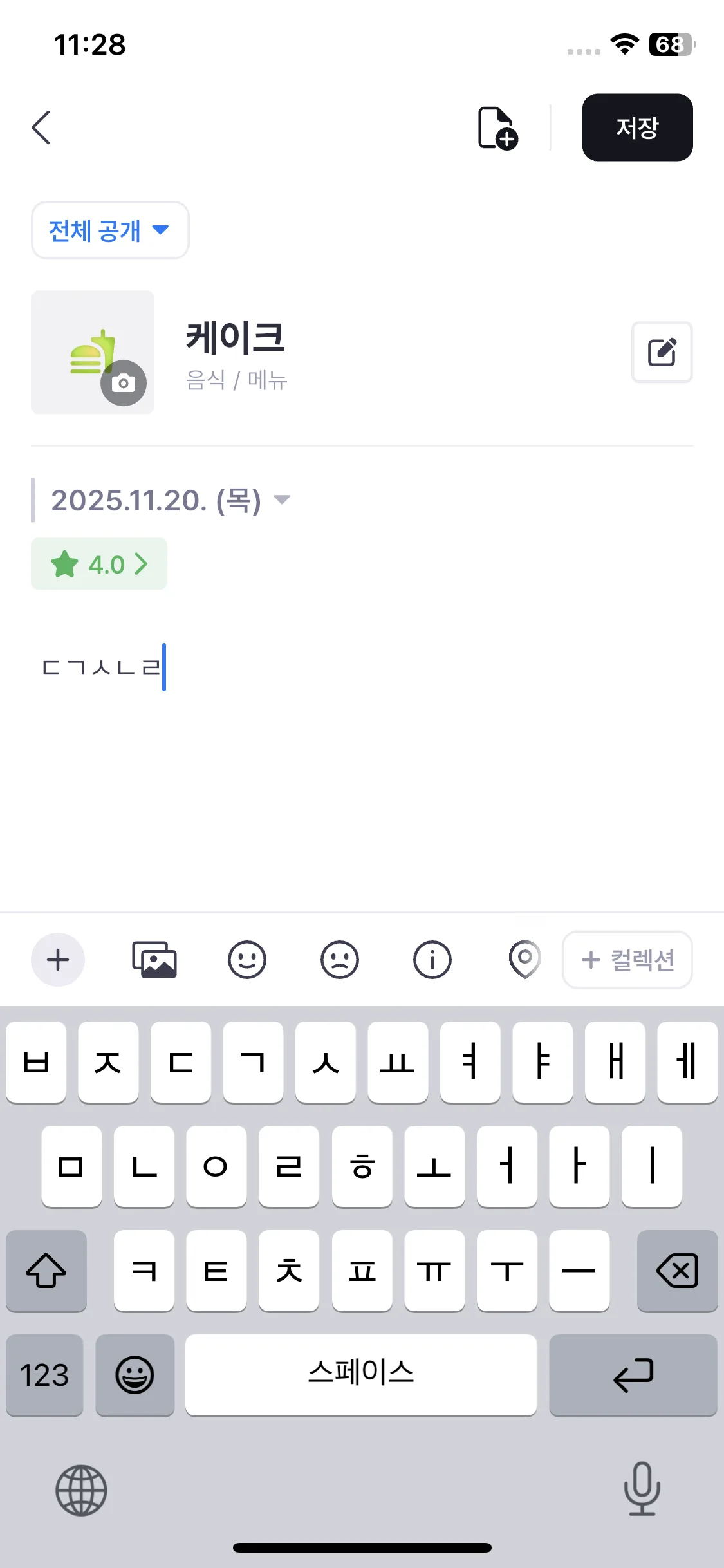The image size is (724, 1568).
Task: Tap the back arrow at top left
Action: coord(41,127)
